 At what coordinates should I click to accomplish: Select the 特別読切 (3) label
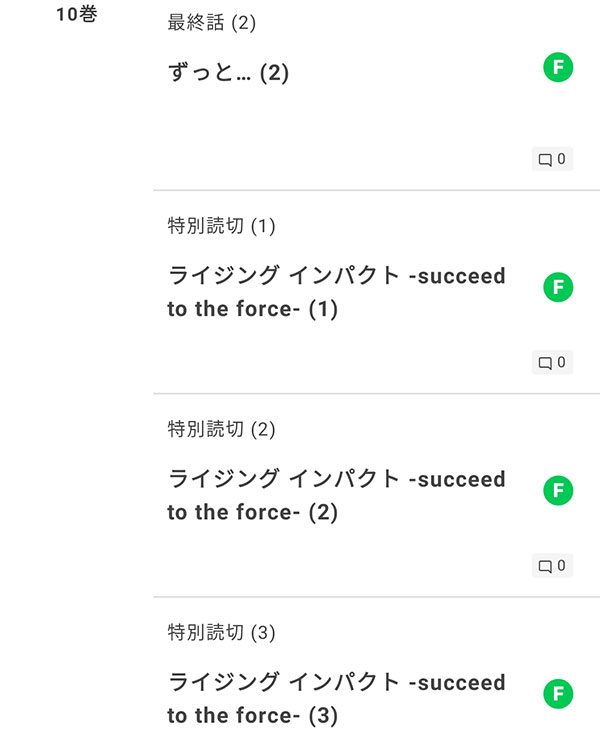pyautogui.click(x=222, y=632)
